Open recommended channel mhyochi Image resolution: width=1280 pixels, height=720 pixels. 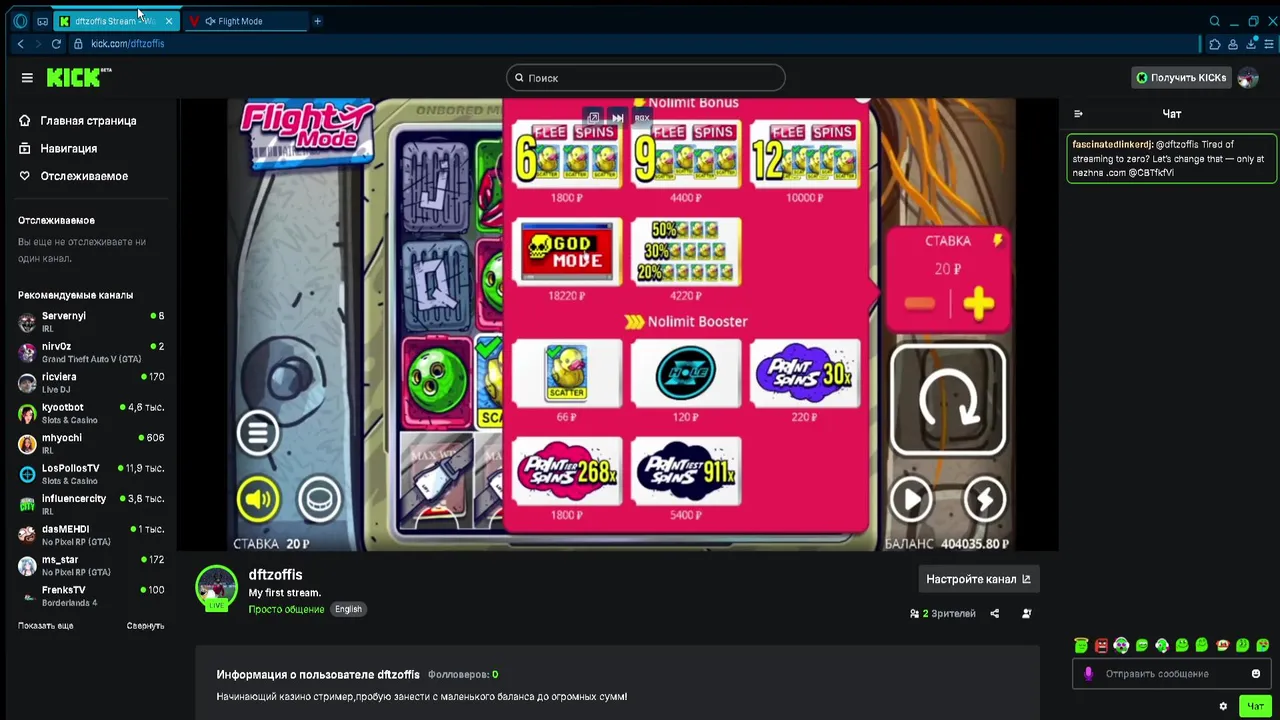tap(91, 444)
